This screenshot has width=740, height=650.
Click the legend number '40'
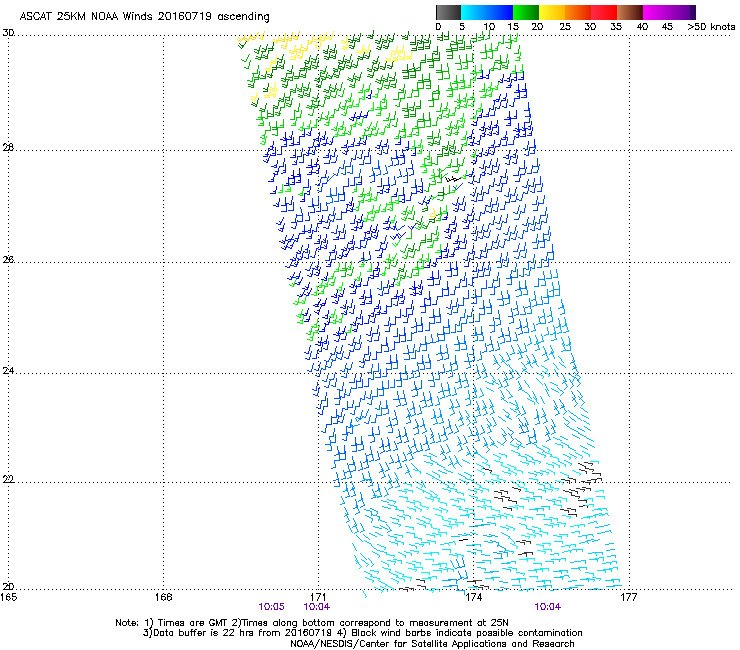[642, 27]
